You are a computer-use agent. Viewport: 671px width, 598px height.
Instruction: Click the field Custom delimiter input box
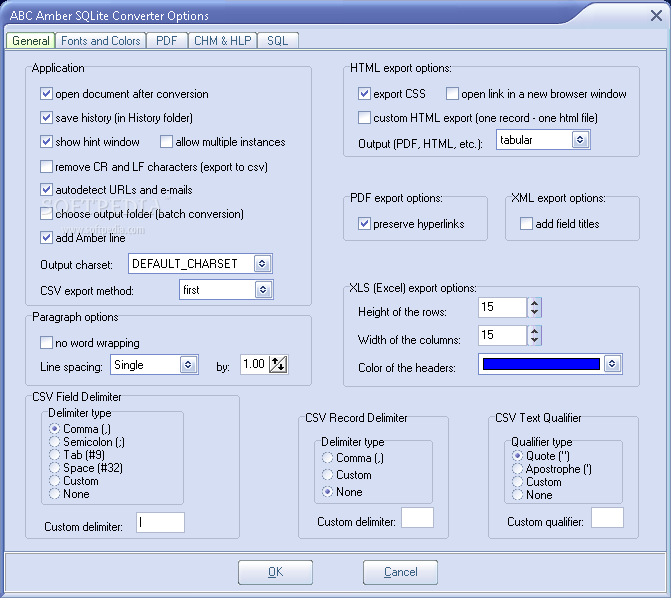tap(160, 522)
